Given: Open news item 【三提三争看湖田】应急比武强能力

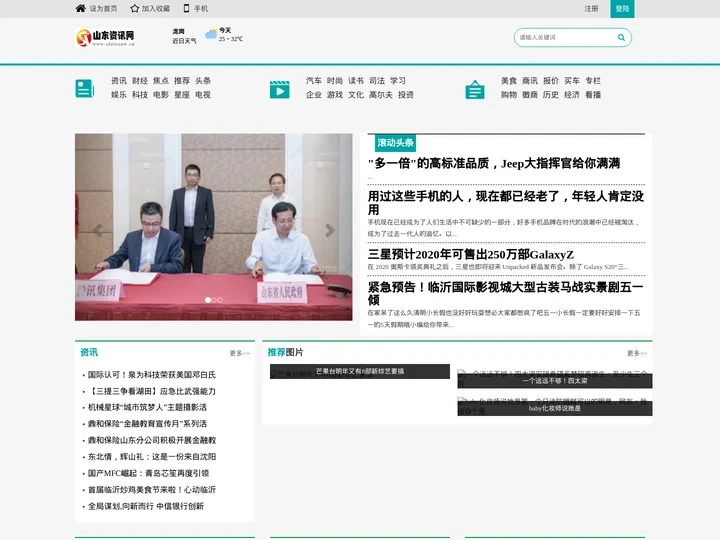Looking at the screenshot, I should pyautogui.click(x=152, y=391).
